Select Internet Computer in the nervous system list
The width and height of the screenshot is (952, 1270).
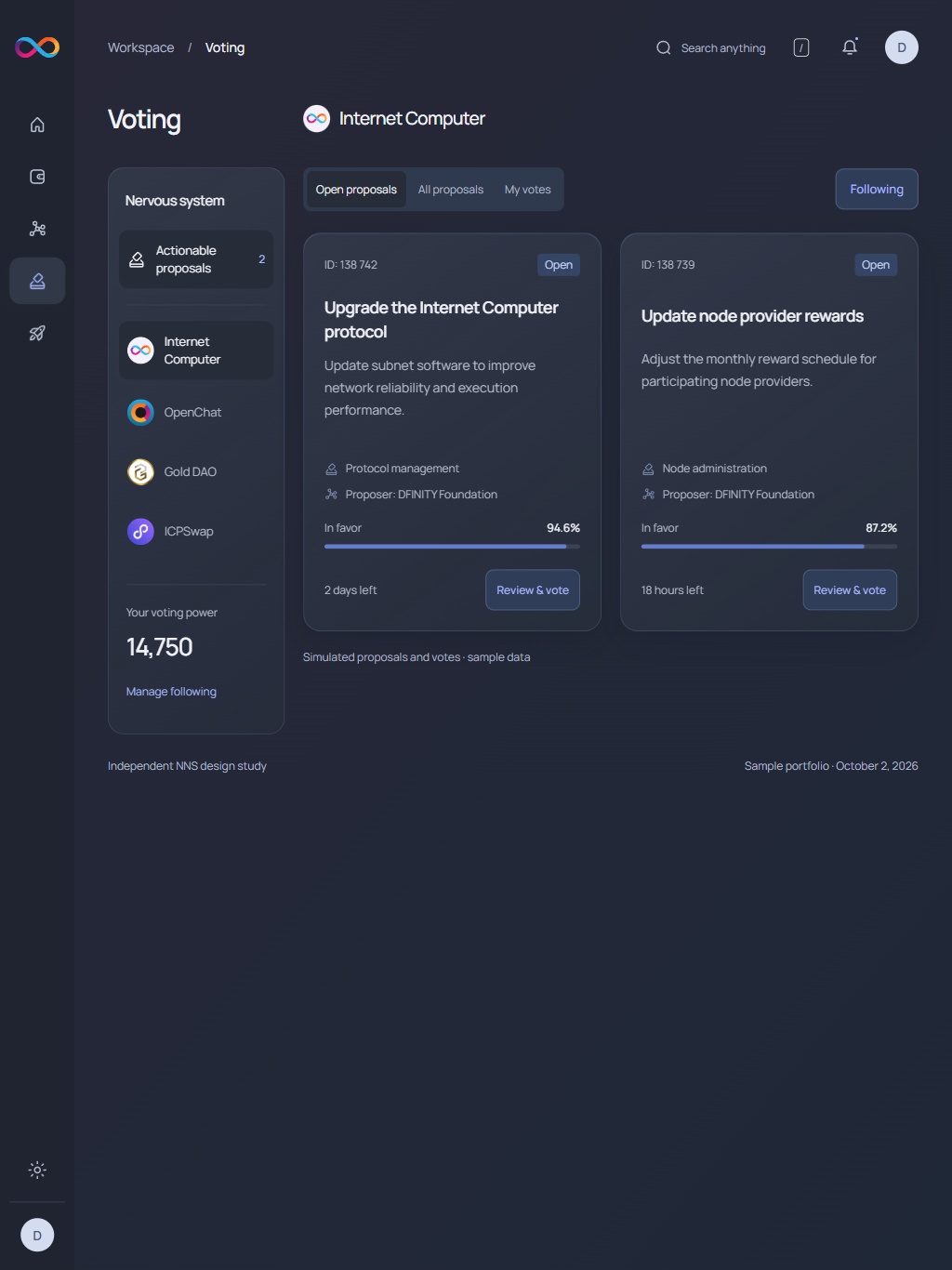pyautogui.click(x=196, y=351)
